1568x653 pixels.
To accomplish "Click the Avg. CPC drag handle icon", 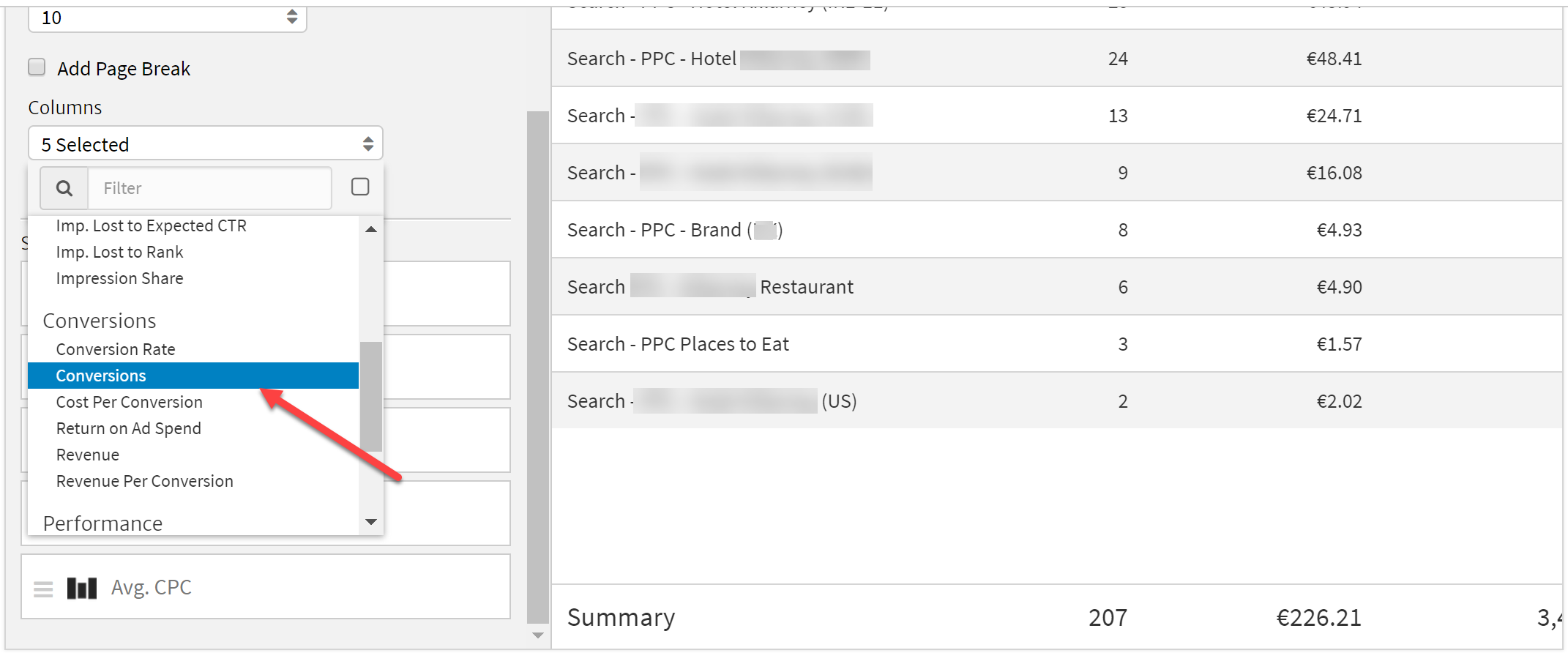I will pyautogui.click(x=43, y=589).
